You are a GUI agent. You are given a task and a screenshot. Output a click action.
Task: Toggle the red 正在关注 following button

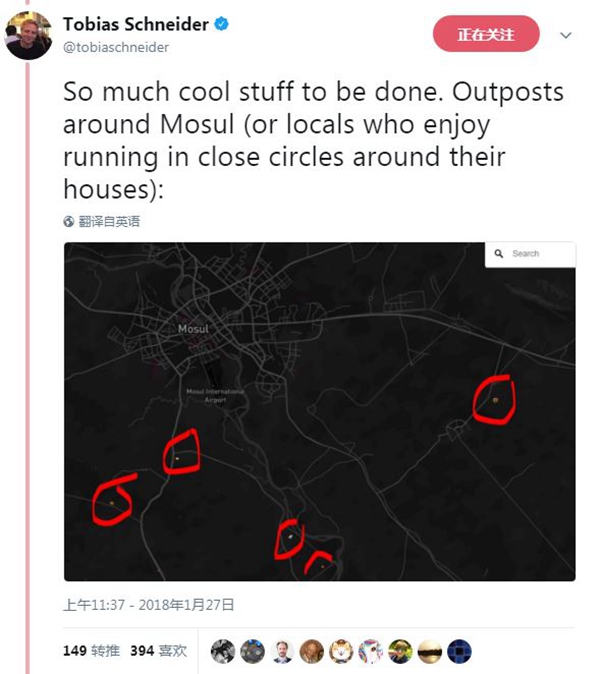click(x=486, y=35)
